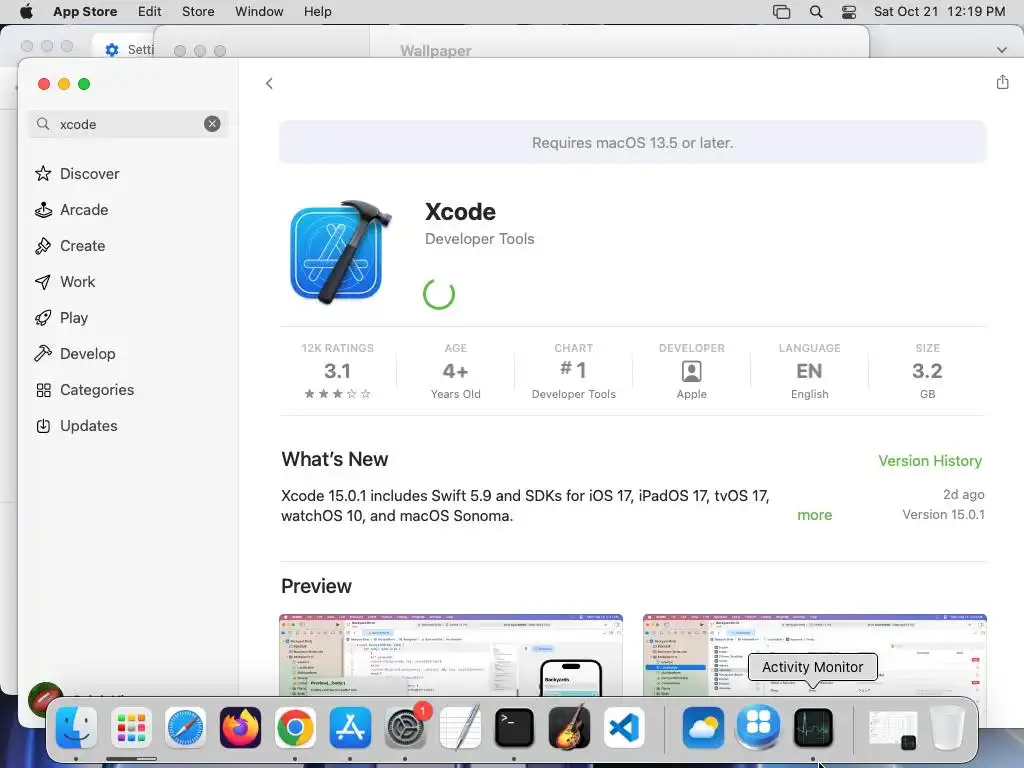Click the Requires macOS 13.5 banner
Image resolution: width=1024 pixels, height=768 pixels.
click(x=633, y=142)
